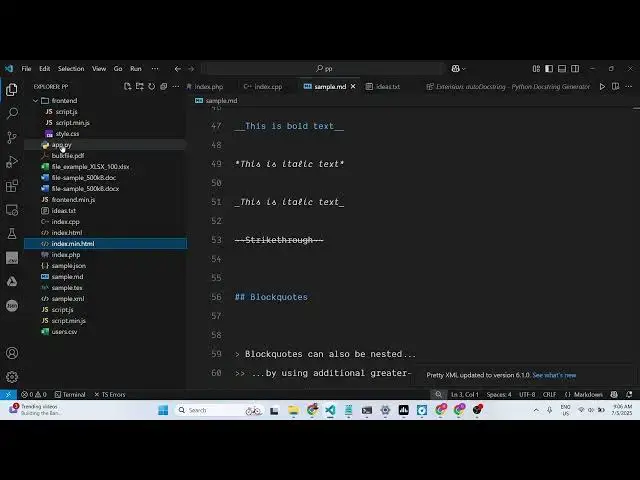Open the Extensions view
The height and width of the screenshot is (480, 640).
[12, 186]
